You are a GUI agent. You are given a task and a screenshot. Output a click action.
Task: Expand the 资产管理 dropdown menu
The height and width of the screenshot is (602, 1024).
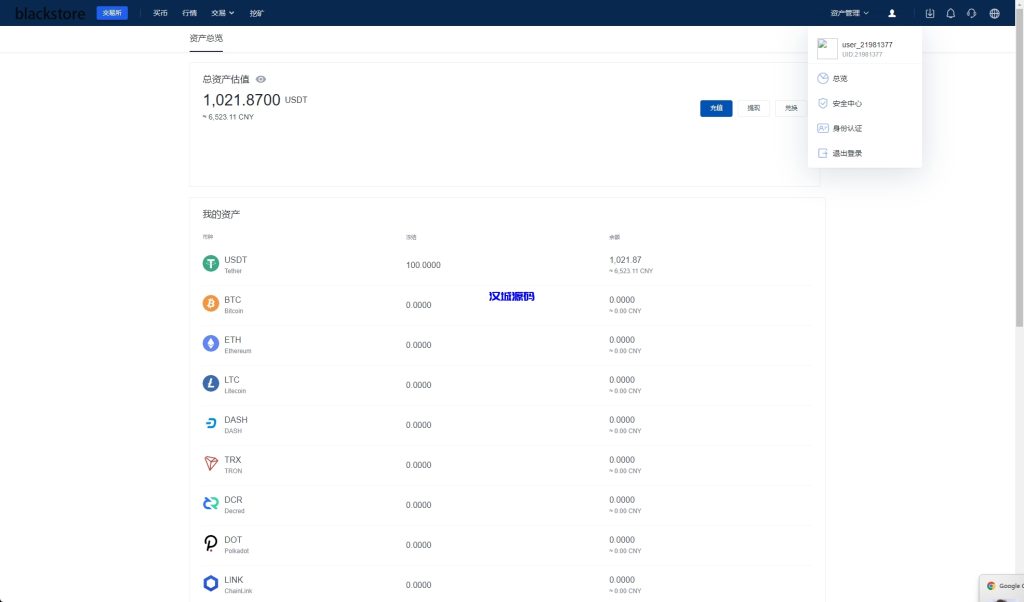(x=849, y=13)
